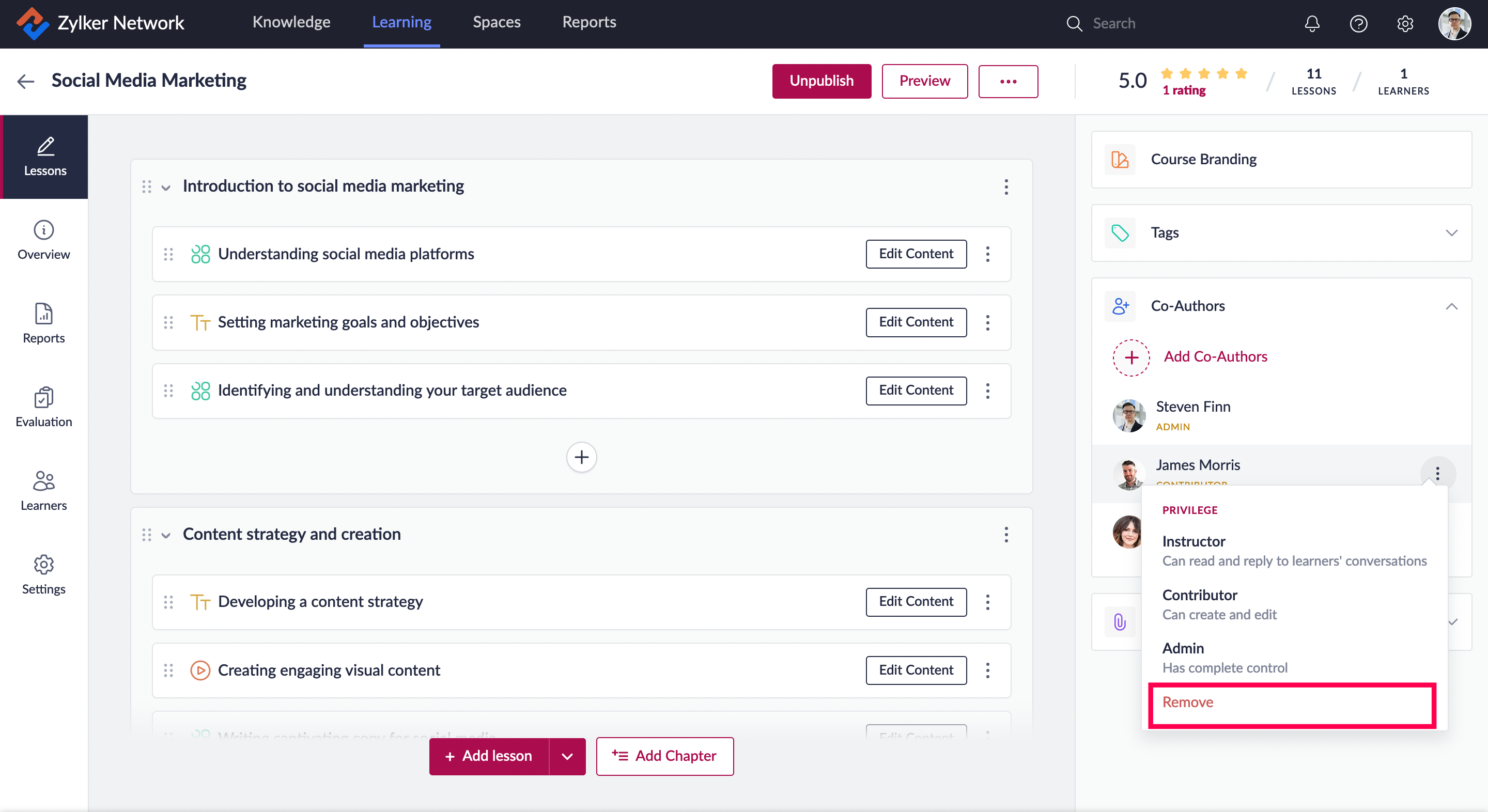Viewport: 1488px width, 812px height.
Task: Open options for Introduction chapter
Action: tap(1006, 186)
